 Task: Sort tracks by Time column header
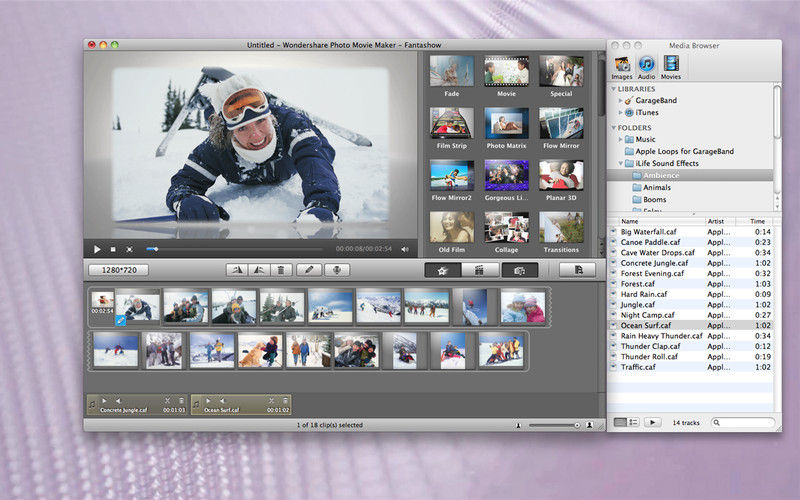(755, 221)
